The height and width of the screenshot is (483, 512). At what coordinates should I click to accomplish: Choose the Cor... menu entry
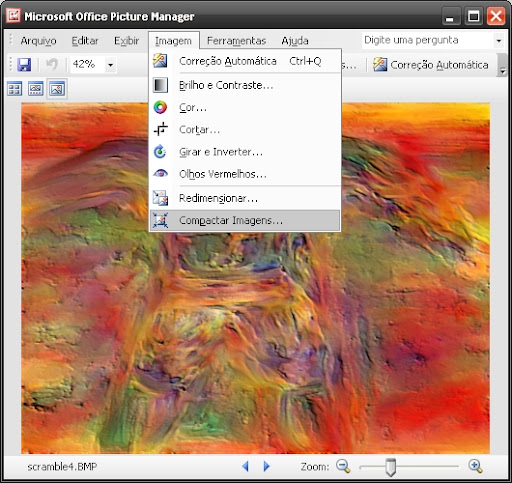(x=245, y=107)
